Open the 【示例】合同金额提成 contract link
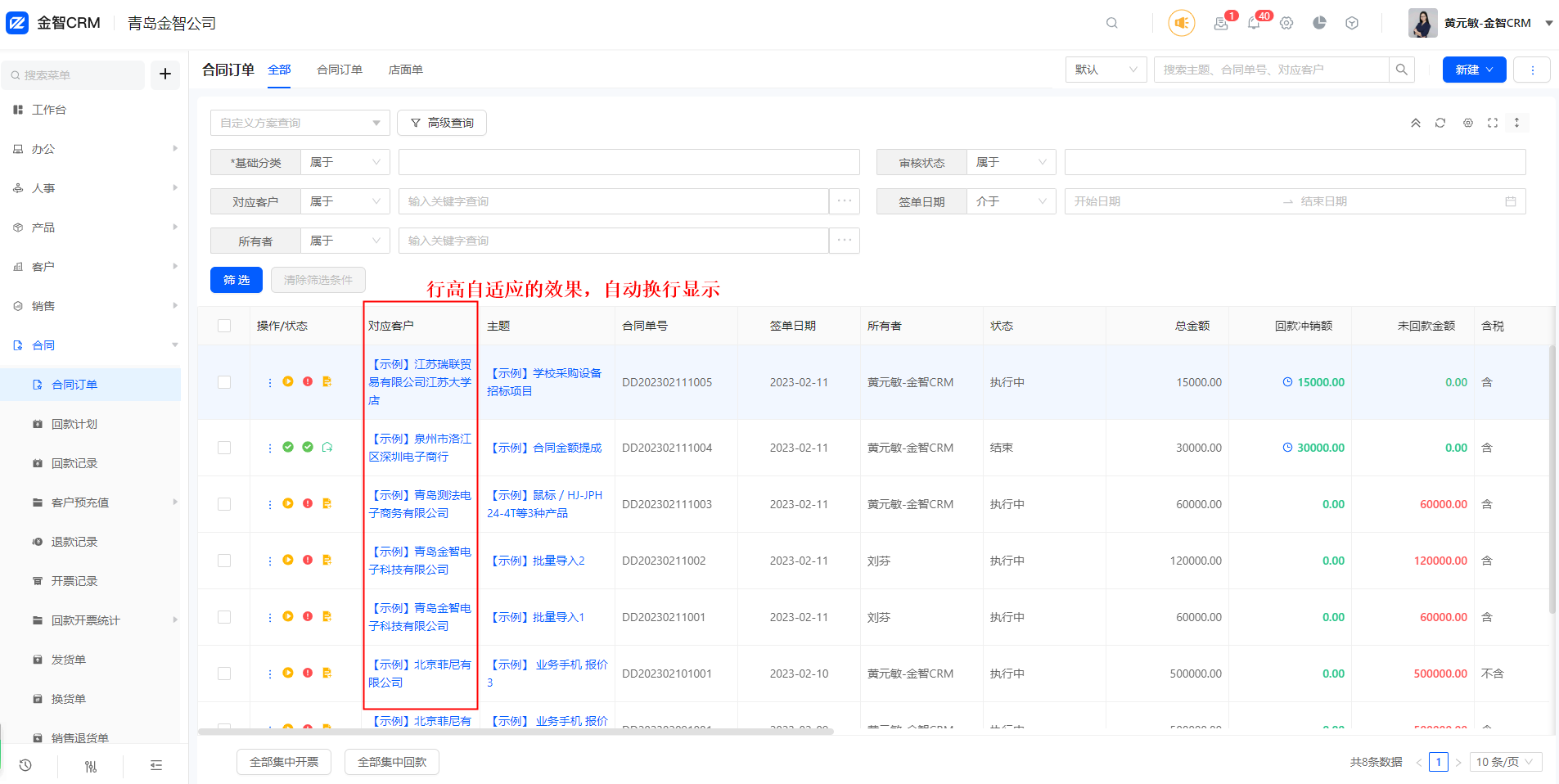 coord(544,448)
